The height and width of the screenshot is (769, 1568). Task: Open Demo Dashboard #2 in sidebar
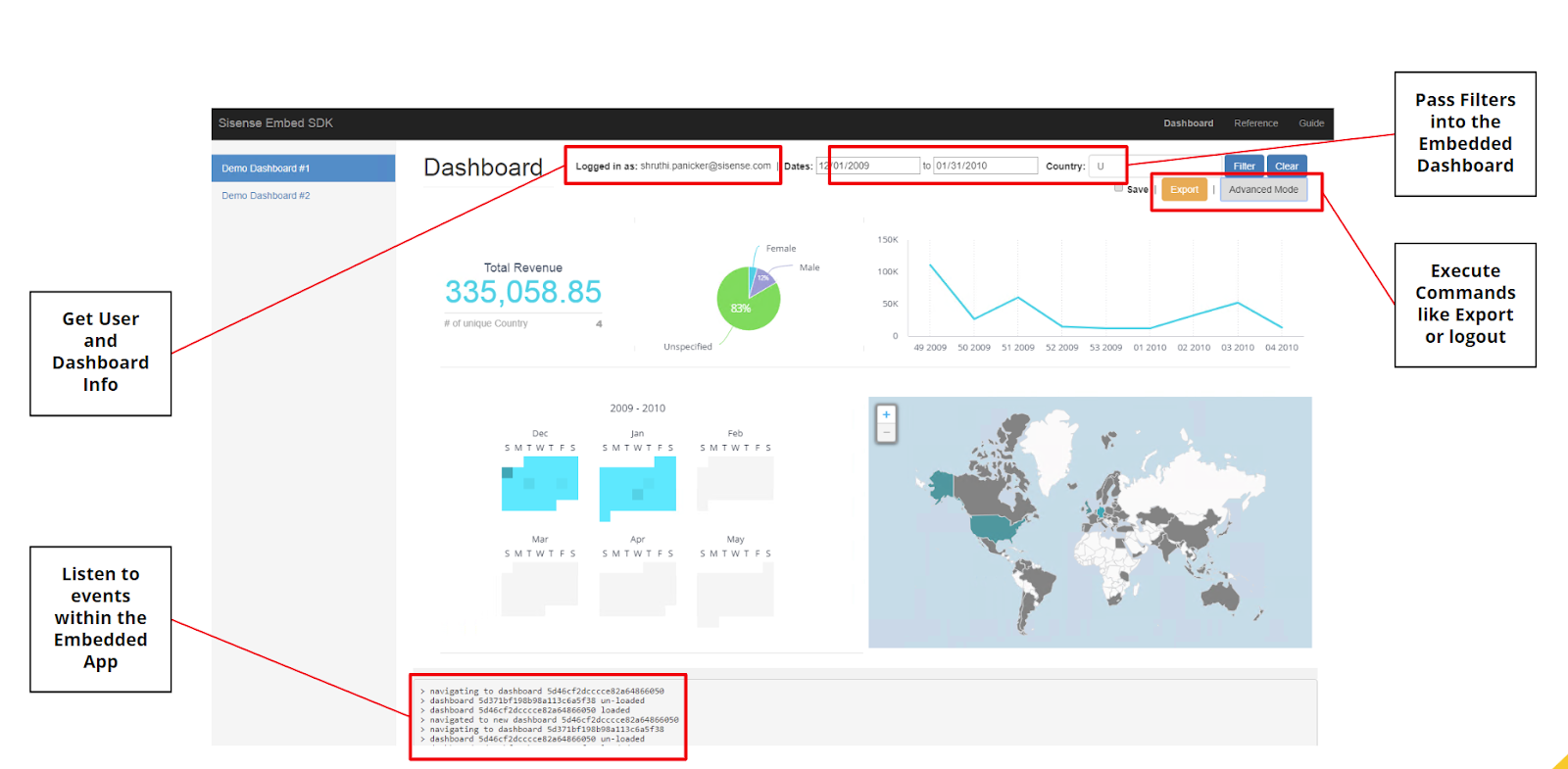click(x=266, y=196)
